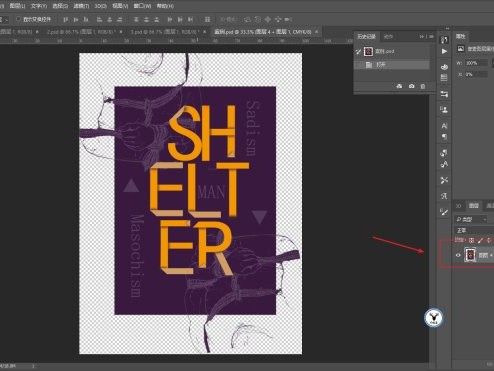The height and width of the screenshot is (371, 494).
Task: Click the X: 0% input field
Action: (476, 74)
